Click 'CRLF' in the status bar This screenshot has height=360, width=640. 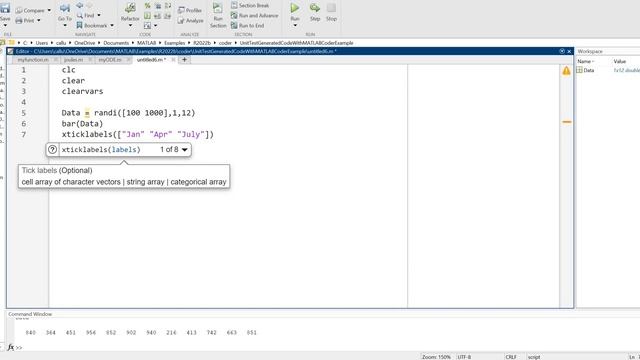pos(511,357)
